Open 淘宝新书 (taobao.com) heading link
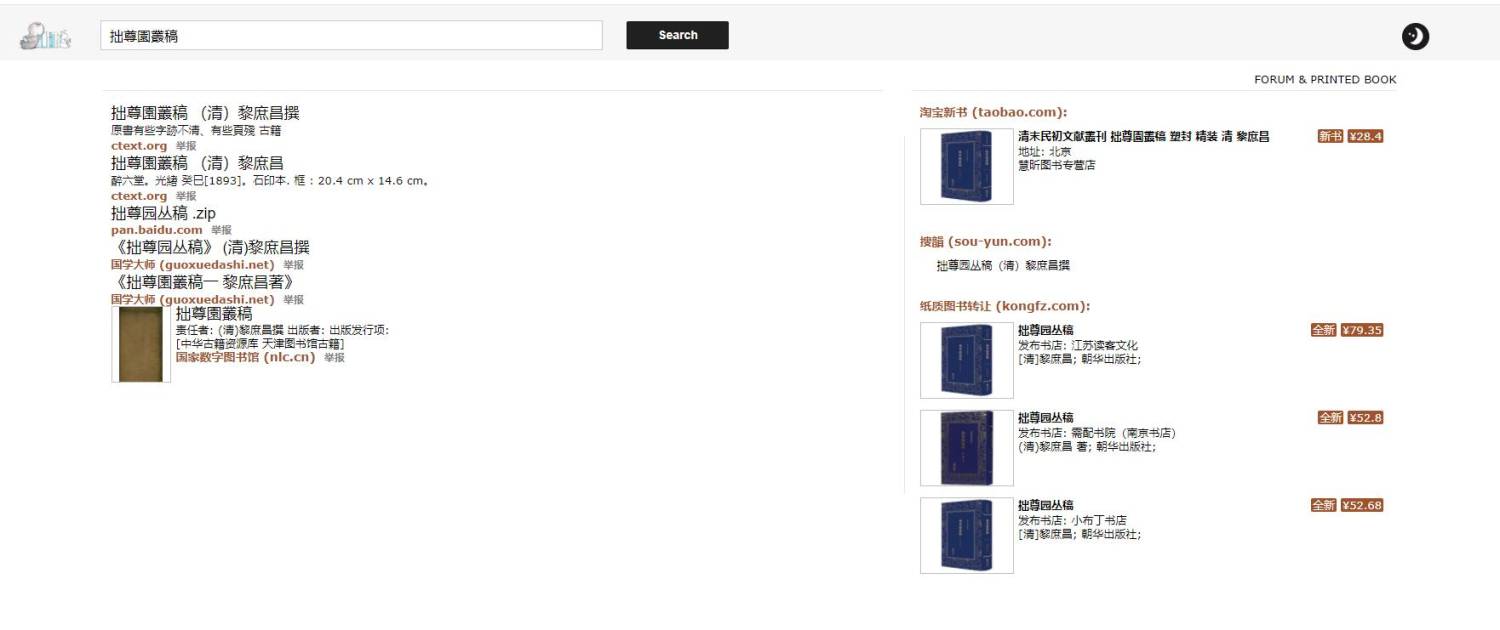 coord(993,112)
